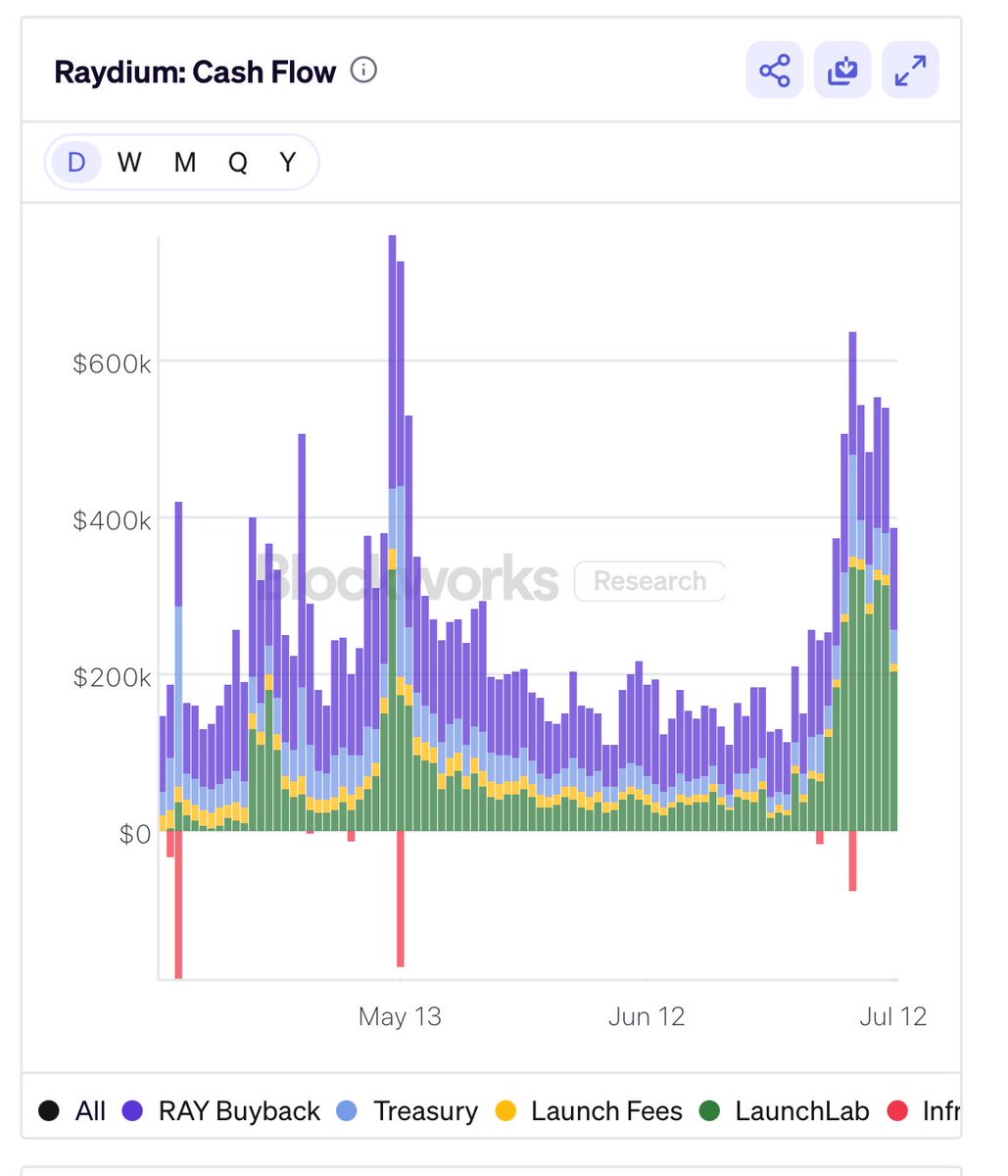The image size is (1008, 1176).
Task: Click the purple RAY Buyback legend dot
Action: (x=132, y=1111)
